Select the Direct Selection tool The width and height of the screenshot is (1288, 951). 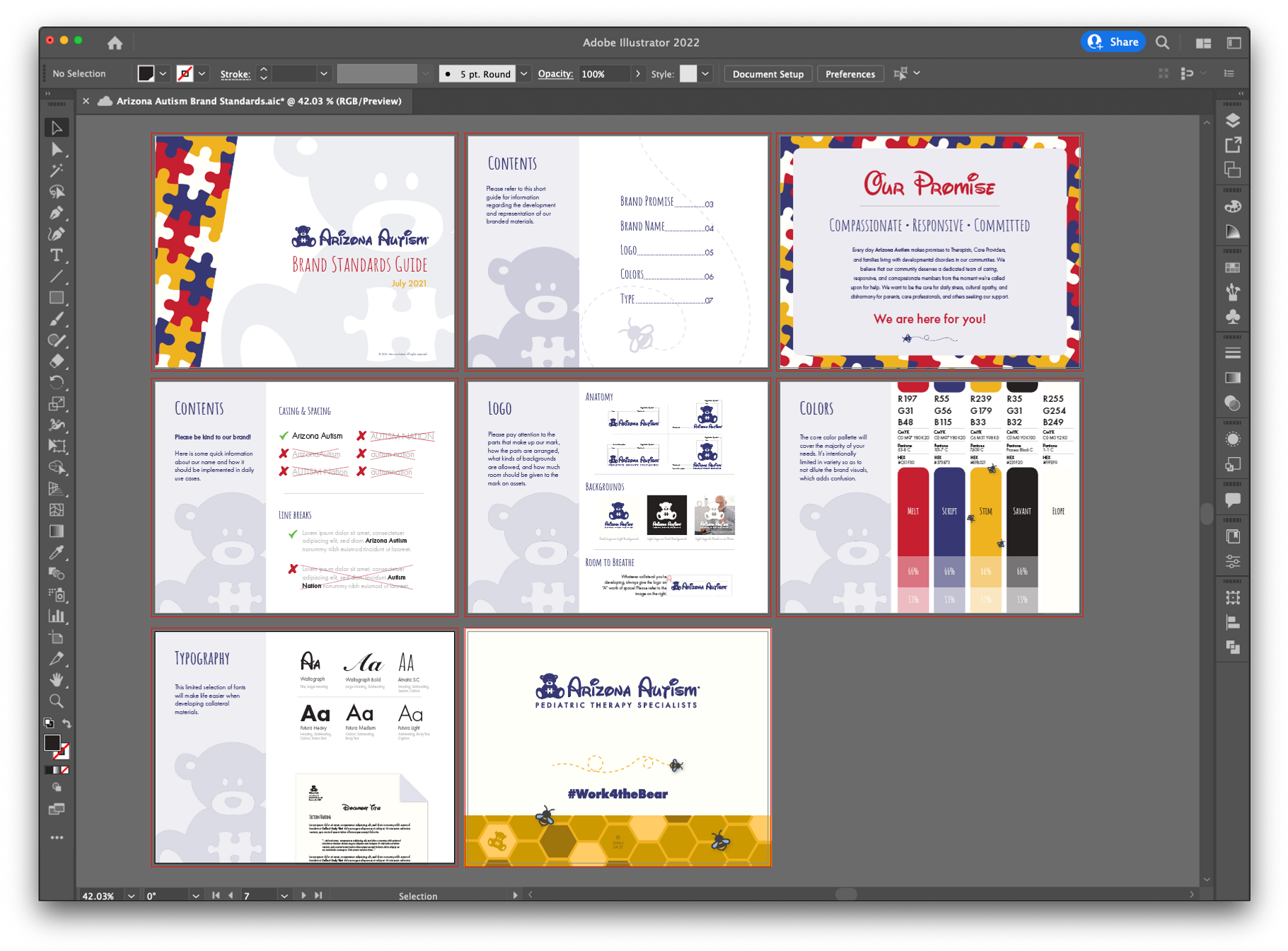pyautogui.click(x=57, y=149)
